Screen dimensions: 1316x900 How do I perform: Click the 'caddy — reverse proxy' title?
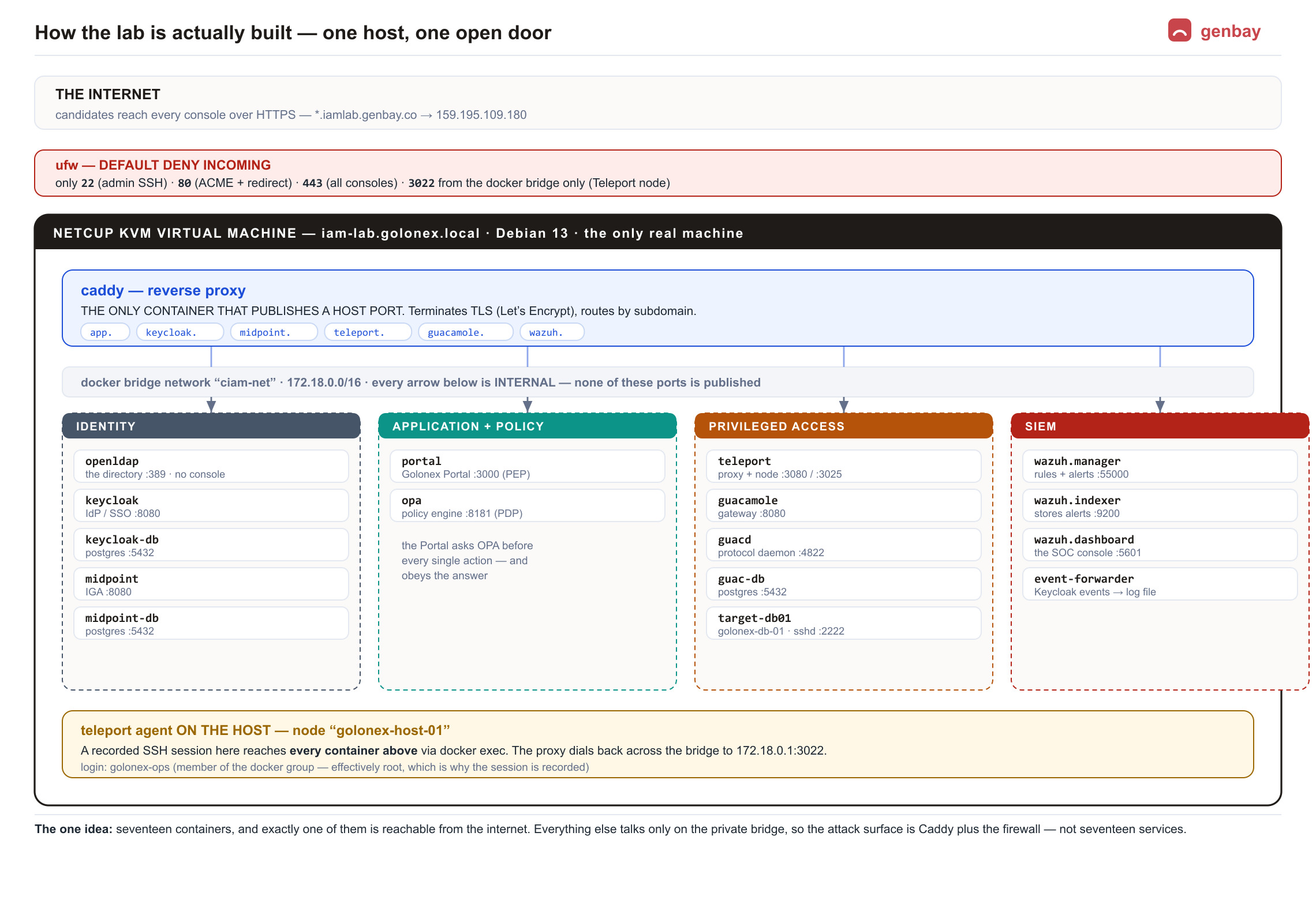163,290
